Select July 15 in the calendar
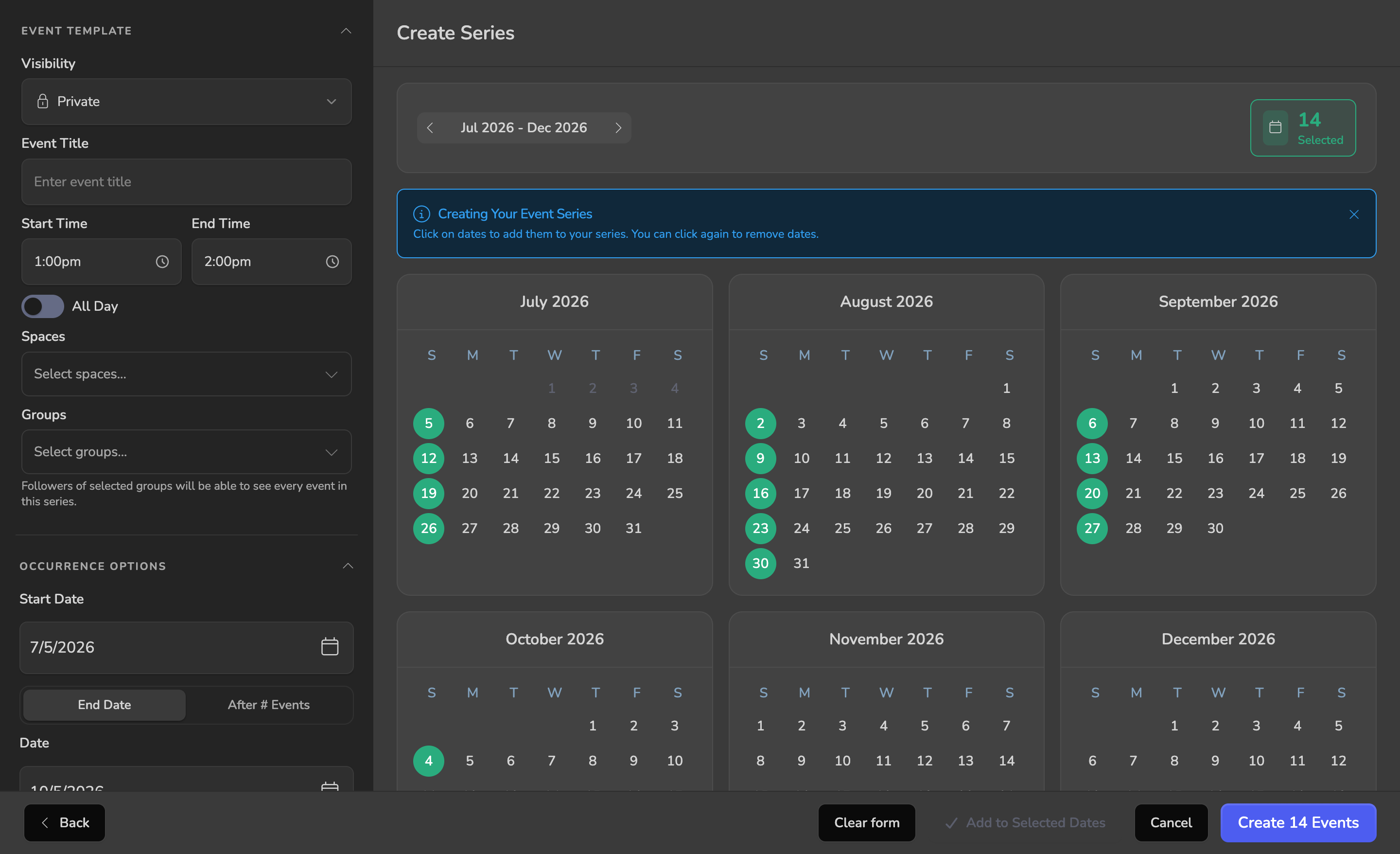Viewport: 1400px width, 854px height. (552, 458)
